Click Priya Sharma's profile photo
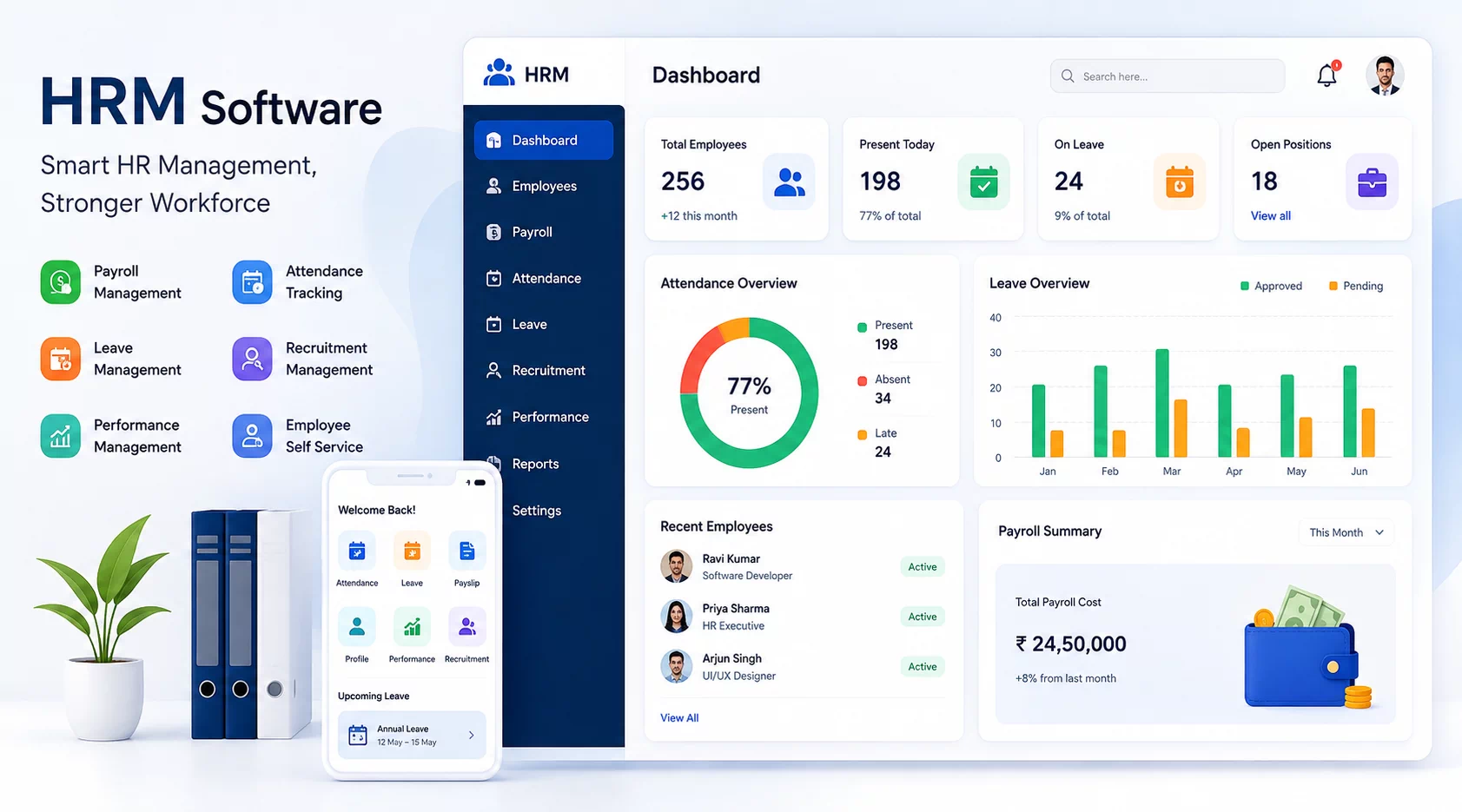 point(676,617)
